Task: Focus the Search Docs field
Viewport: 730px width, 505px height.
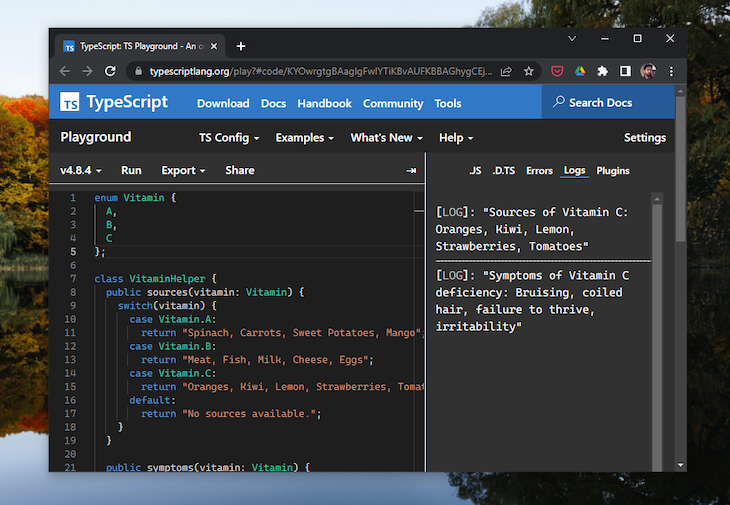Action: (x=608, y=102)
